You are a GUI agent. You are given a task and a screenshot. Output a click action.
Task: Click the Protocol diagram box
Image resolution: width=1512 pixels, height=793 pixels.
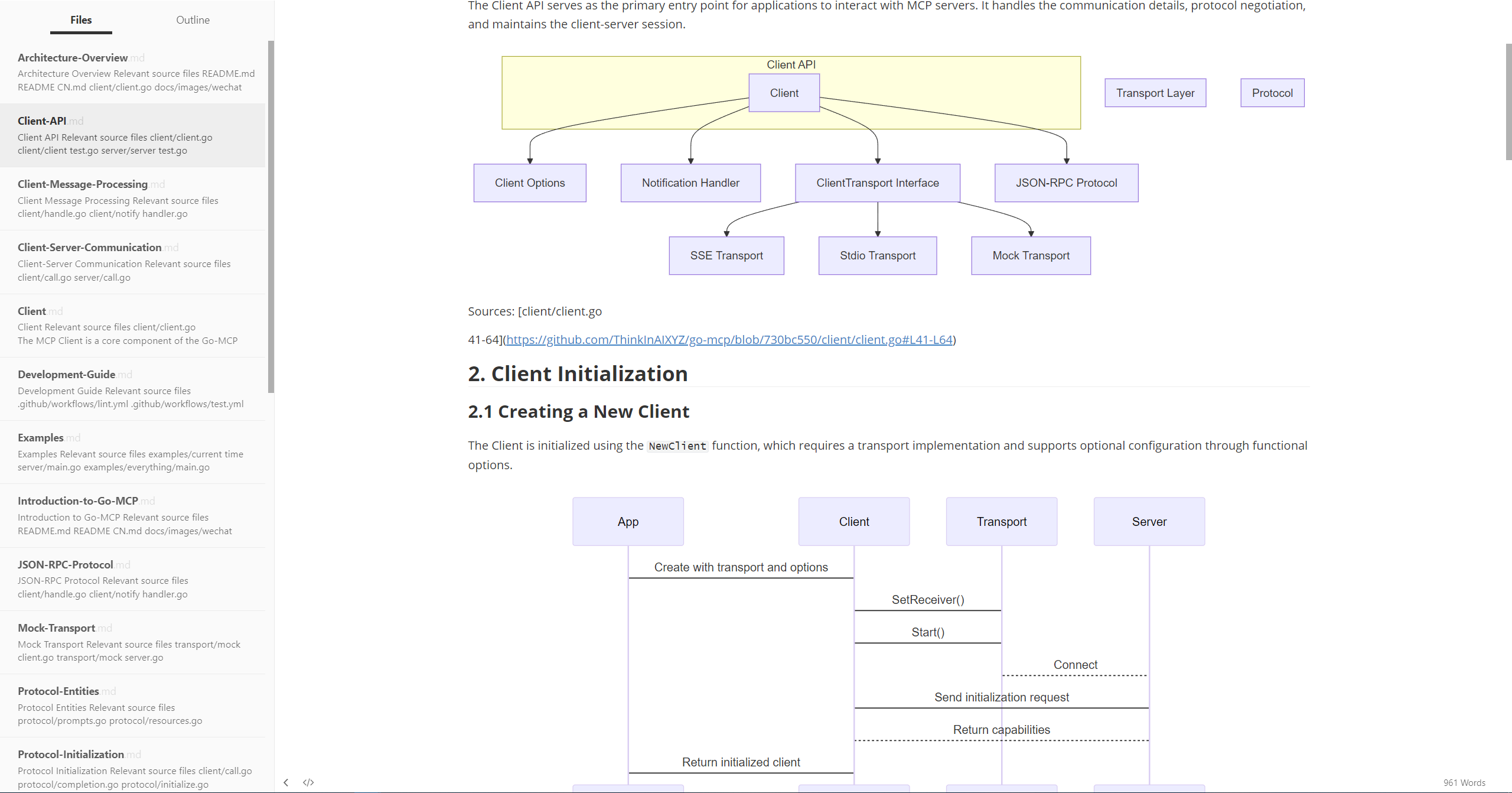pyautogui.click(x=1272, y=93)
